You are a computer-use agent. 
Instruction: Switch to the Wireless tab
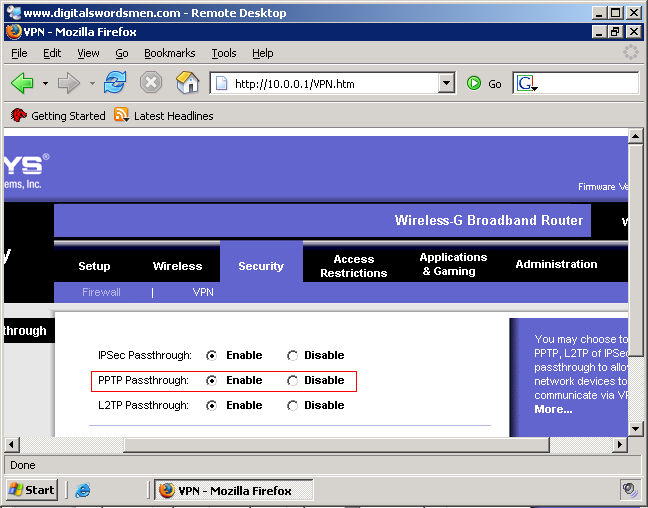pyautogui.click(x=177, y=266)
